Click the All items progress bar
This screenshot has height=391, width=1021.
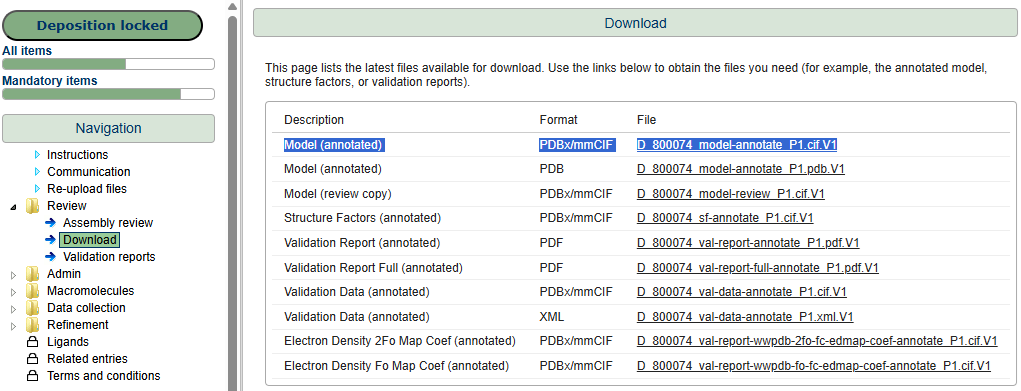(x=108, y=64)
